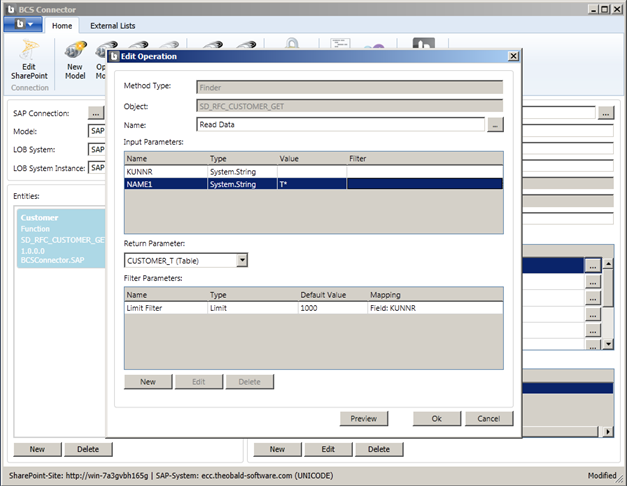The image size is (627, 486).
Task: Select the Home ribbon tab
Action: [x=62, y=25]
